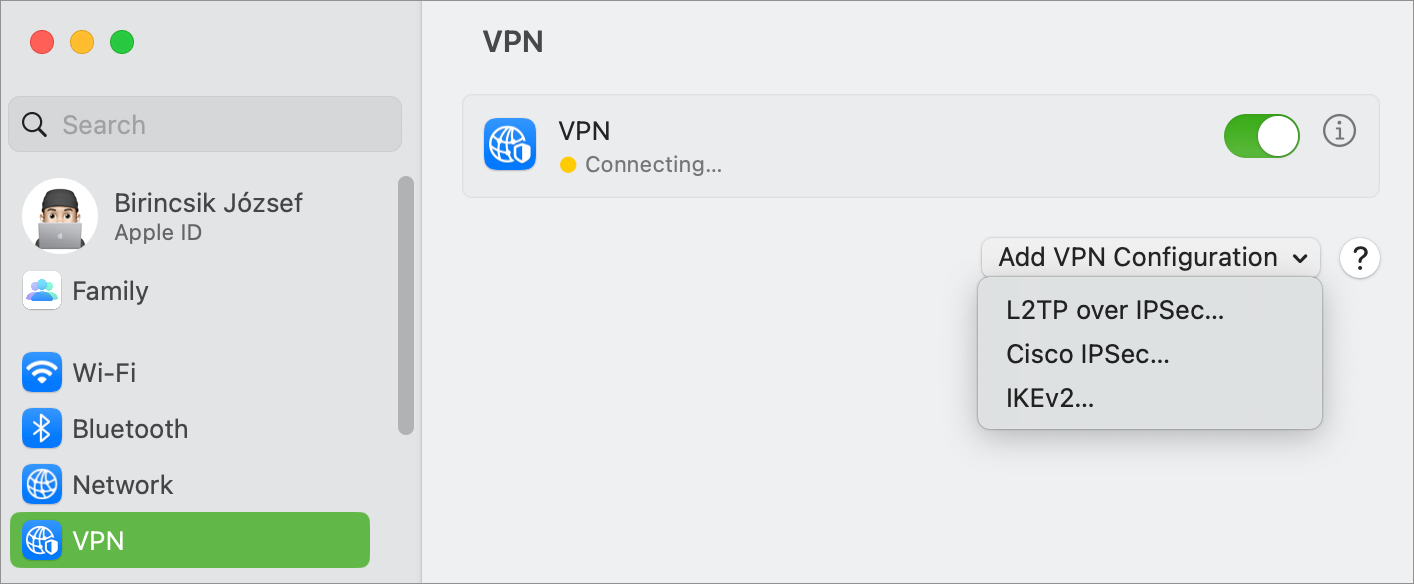Turn off the VPN toggle switch
Viewport: 1414px width, 584px height.
coord(1262,136)
